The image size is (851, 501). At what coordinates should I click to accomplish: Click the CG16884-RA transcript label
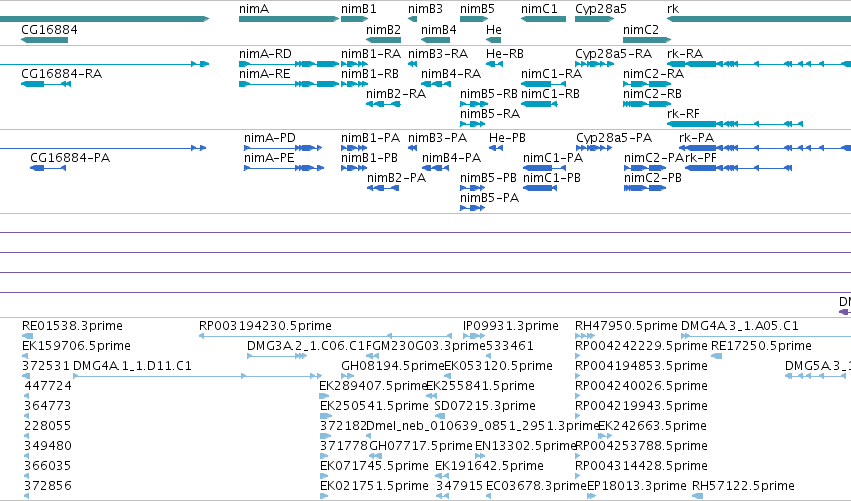[62, 74]
